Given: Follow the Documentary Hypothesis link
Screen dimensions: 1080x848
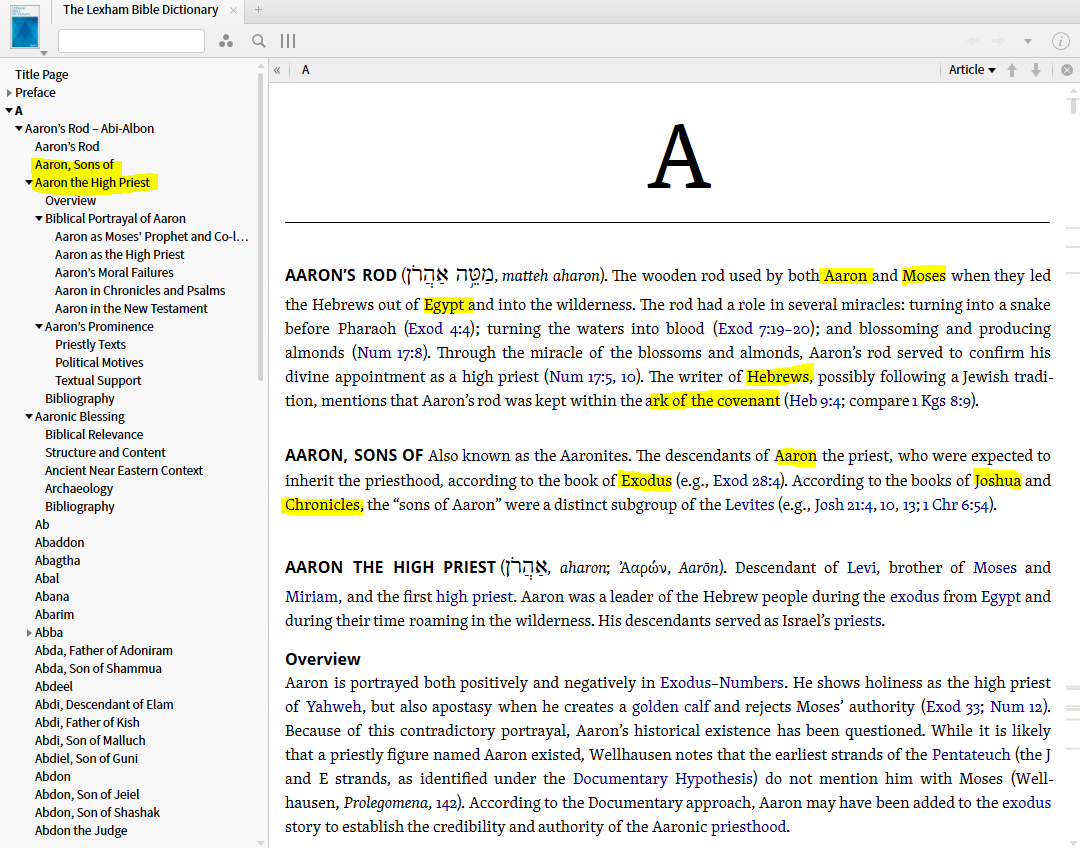Looking at the screenshot, I should click(x=663, y=779).
